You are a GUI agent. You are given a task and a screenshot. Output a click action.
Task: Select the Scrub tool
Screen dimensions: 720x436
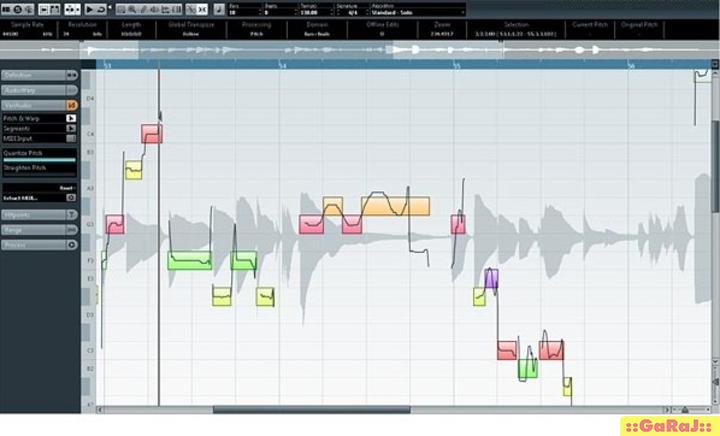pyautogui.click(x=165, y=9)
